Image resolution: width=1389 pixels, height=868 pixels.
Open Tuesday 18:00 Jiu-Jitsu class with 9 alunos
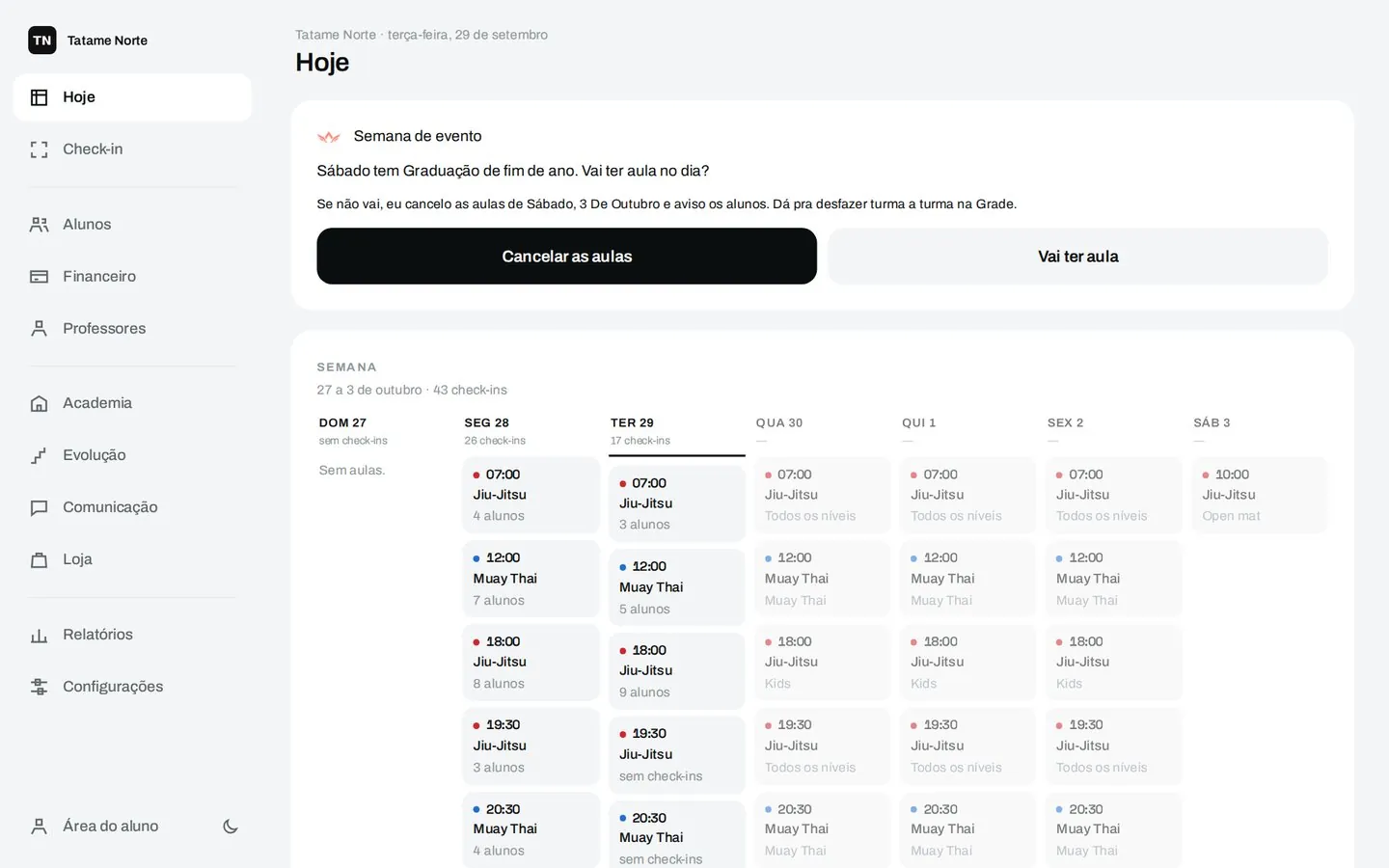(676, 671)
